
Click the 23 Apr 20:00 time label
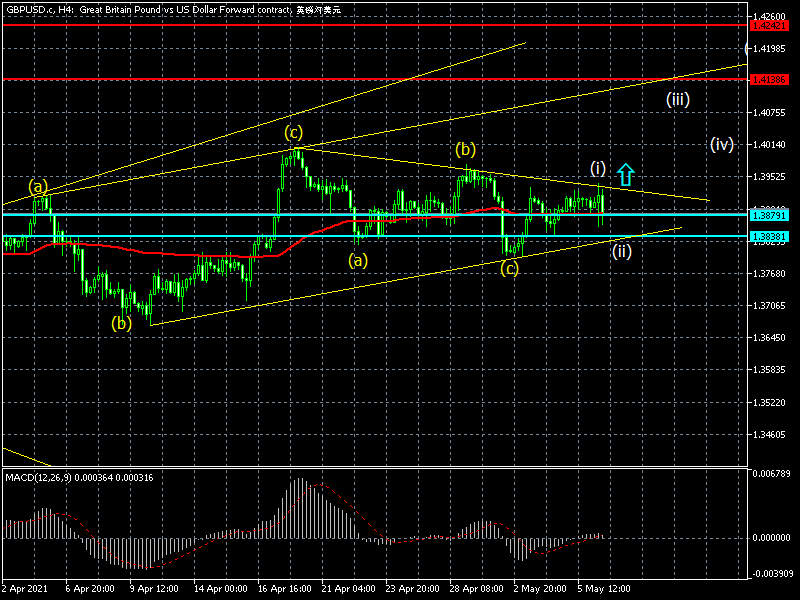[412, 588]
